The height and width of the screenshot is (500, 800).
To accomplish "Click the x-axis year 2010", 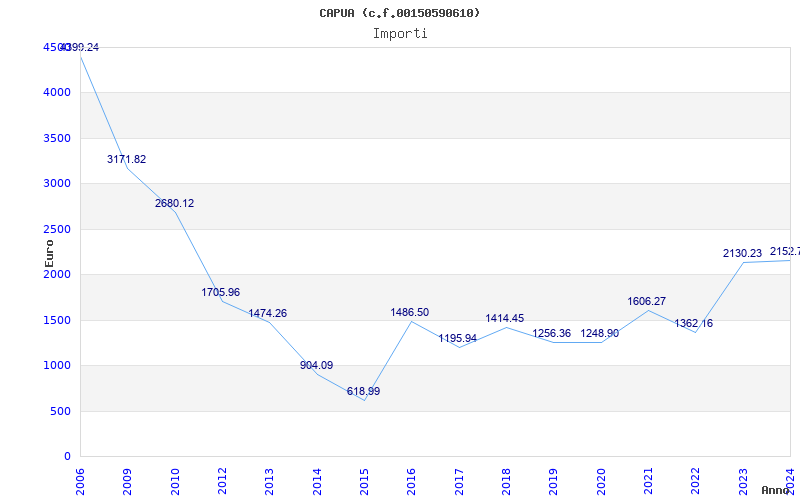I will coord(175,482).
